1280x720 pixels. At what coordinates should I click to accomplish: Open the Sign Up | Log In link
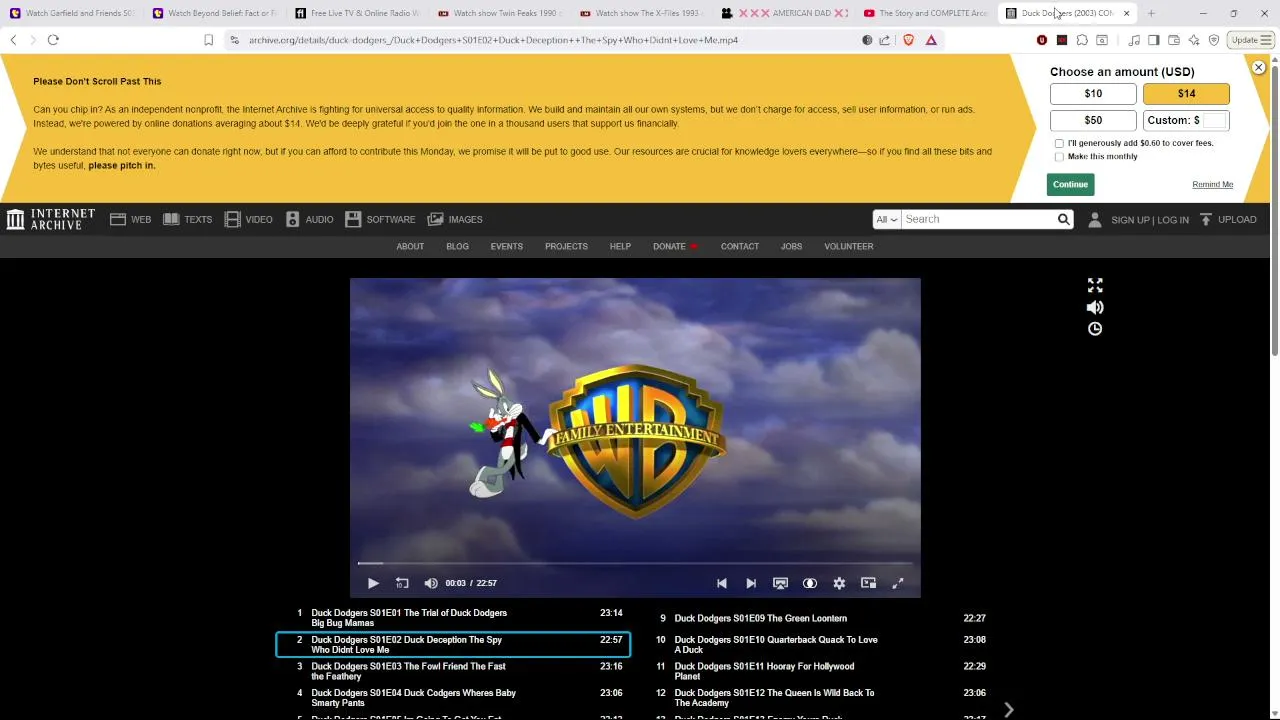click(x=1150, y=220)
